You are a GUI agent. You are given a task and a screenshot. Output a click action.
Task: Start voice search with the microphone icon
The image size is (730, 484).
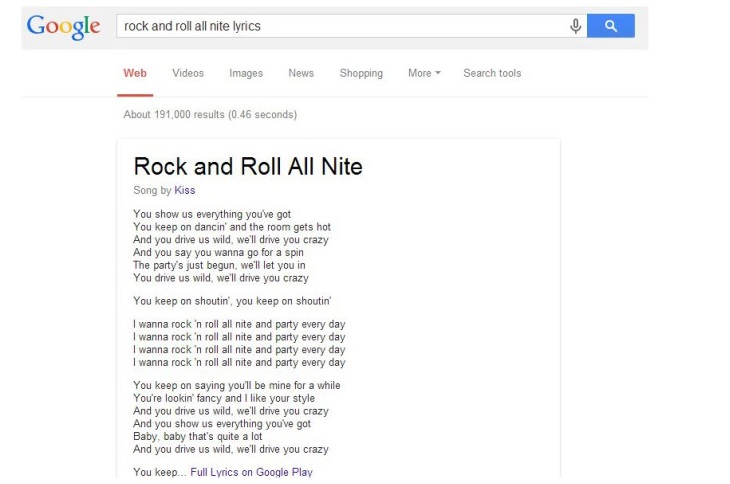576,26
